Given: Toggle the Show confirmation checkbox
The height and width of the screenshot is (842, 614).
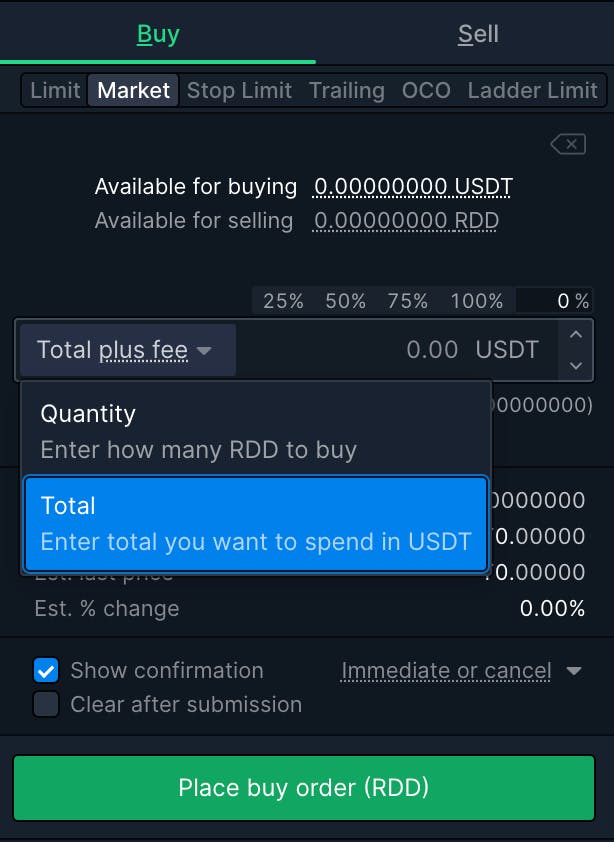Looking at the screenshot, I should point(46,670).
